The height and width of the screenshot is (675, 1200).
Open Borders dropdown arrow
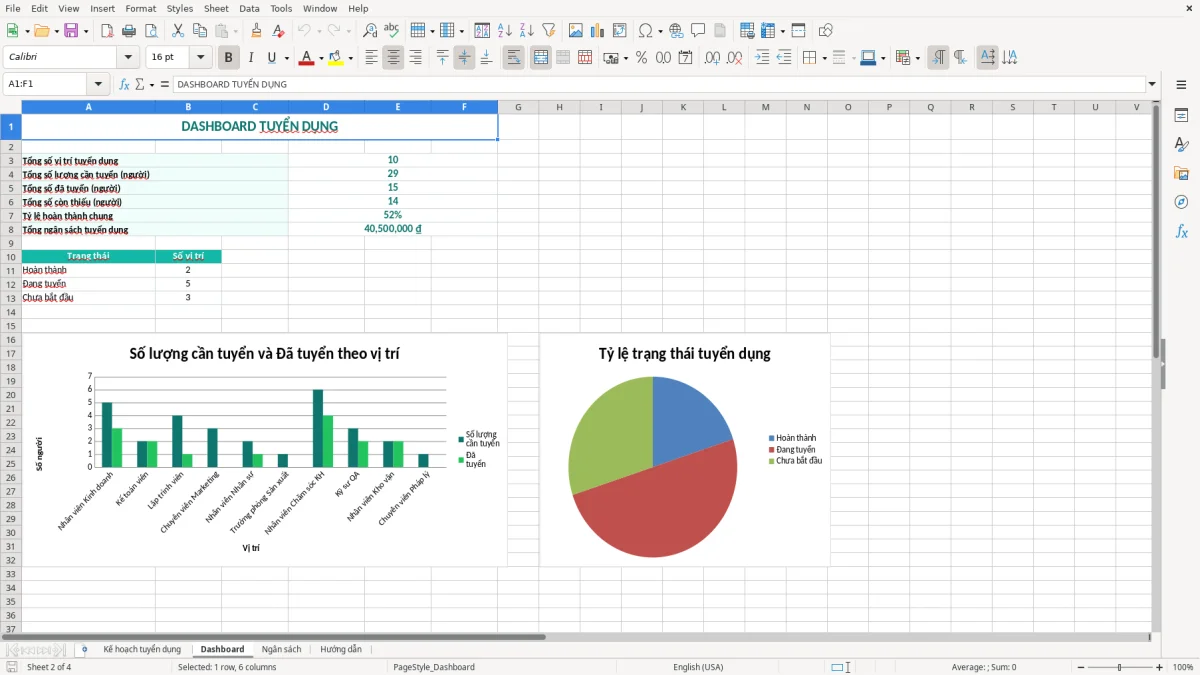[x=823, y=58]
